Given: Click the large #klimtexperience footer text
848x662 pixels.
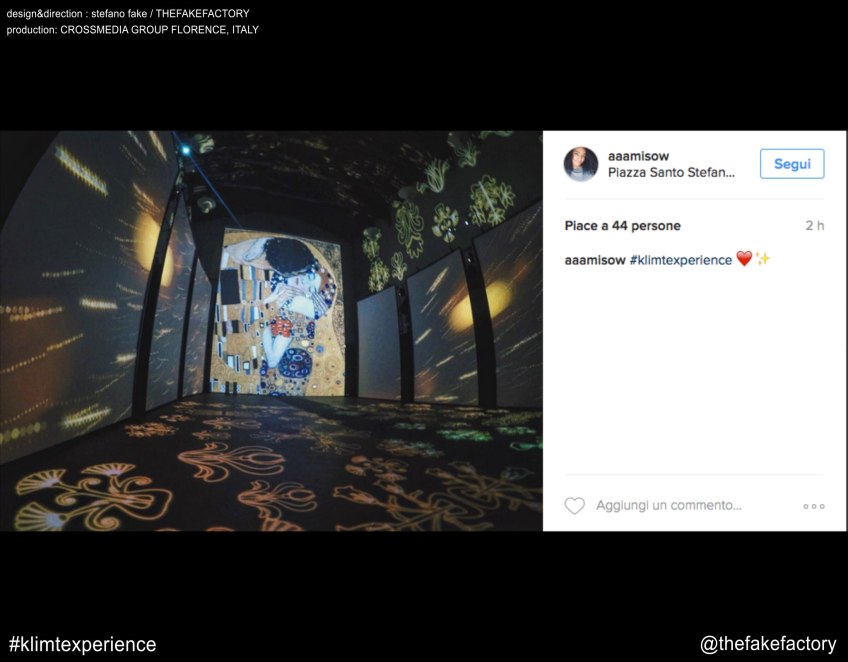Looking at the screenshot, I should [x=82, y=644].
